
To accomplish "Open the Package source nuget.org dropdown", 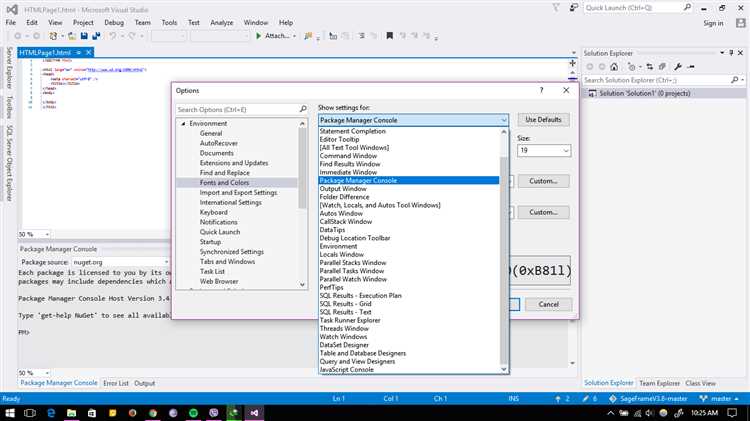I will (x=166, y=262).
